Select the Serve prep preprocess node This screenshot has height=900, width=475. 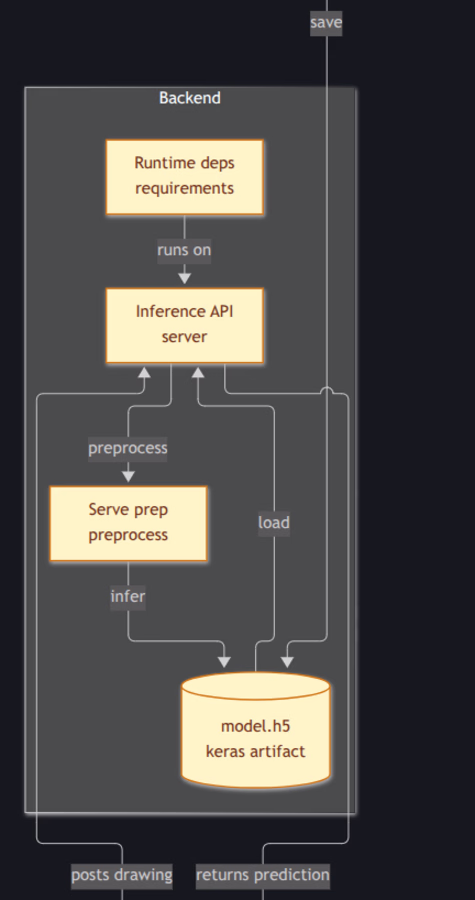[129, 523]
